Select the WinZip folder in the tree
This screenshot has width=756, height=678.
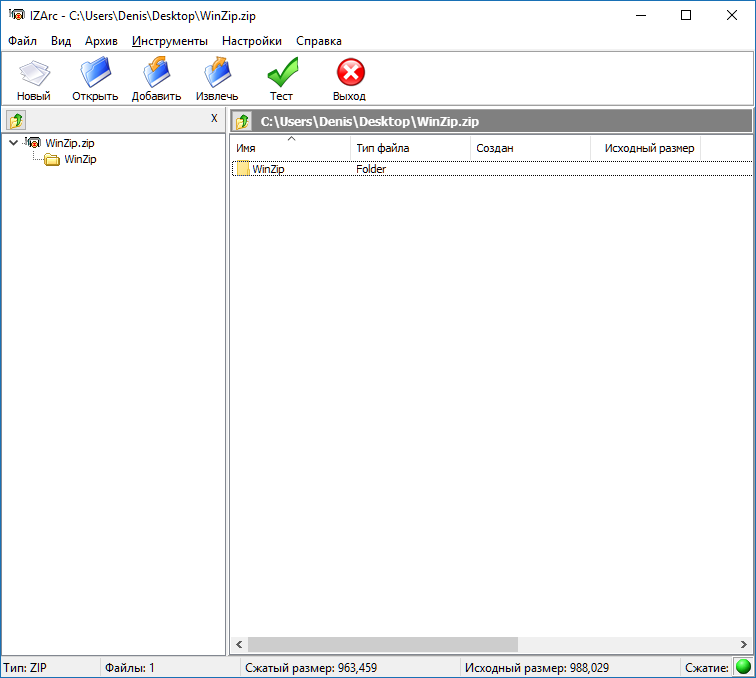(80, 159)
